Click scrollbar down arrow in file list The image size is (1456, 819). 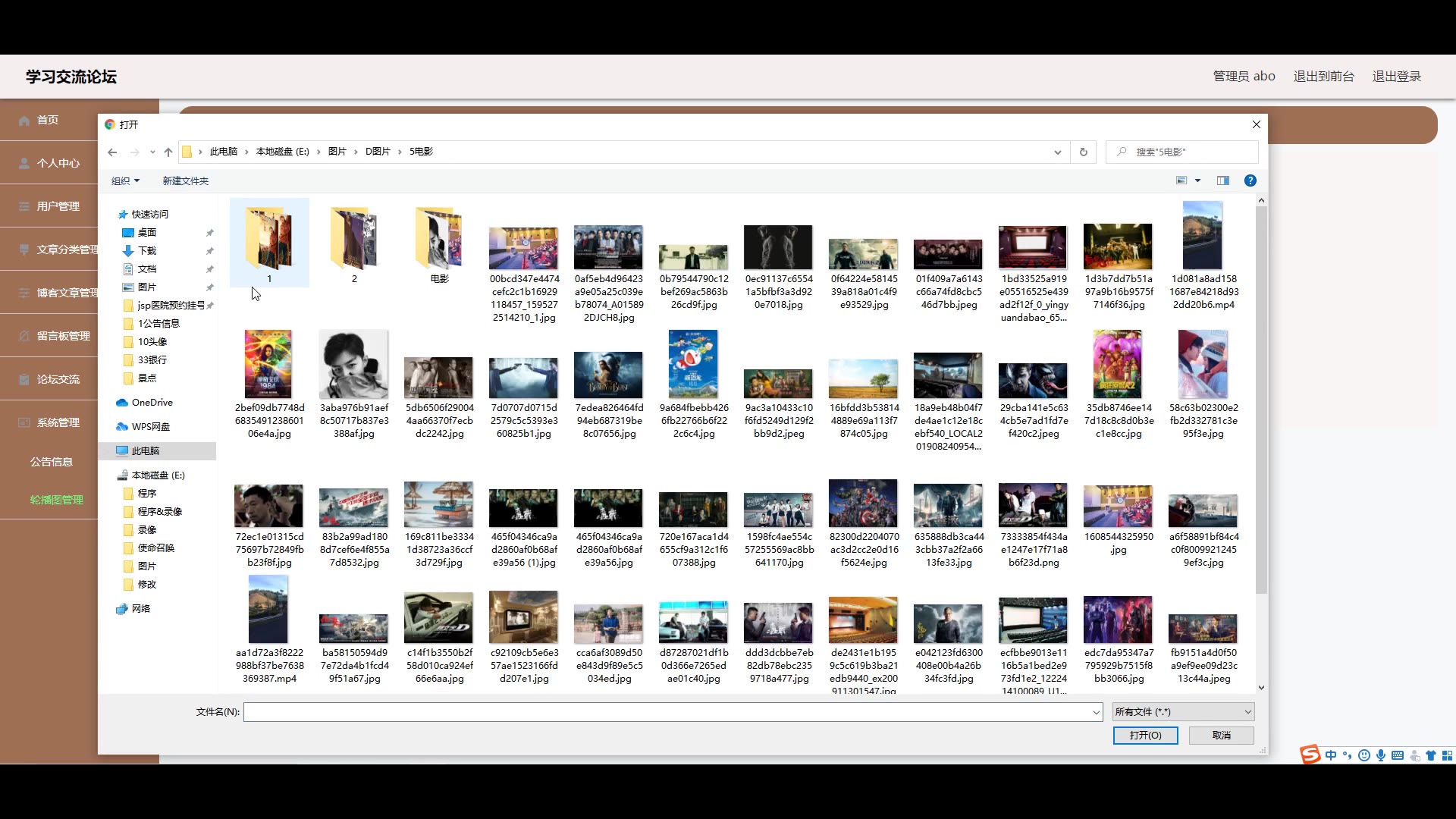click(1261, 688)
